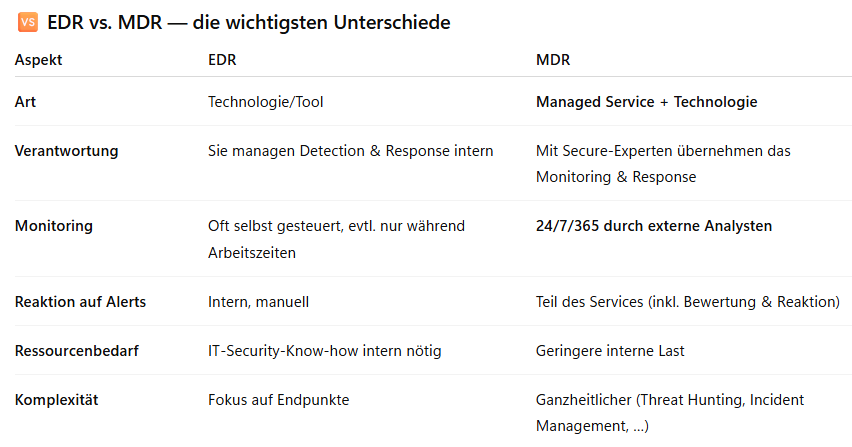
Task: Click the 'Oft selbst gesteuert' cell
Action: [336, 238]
